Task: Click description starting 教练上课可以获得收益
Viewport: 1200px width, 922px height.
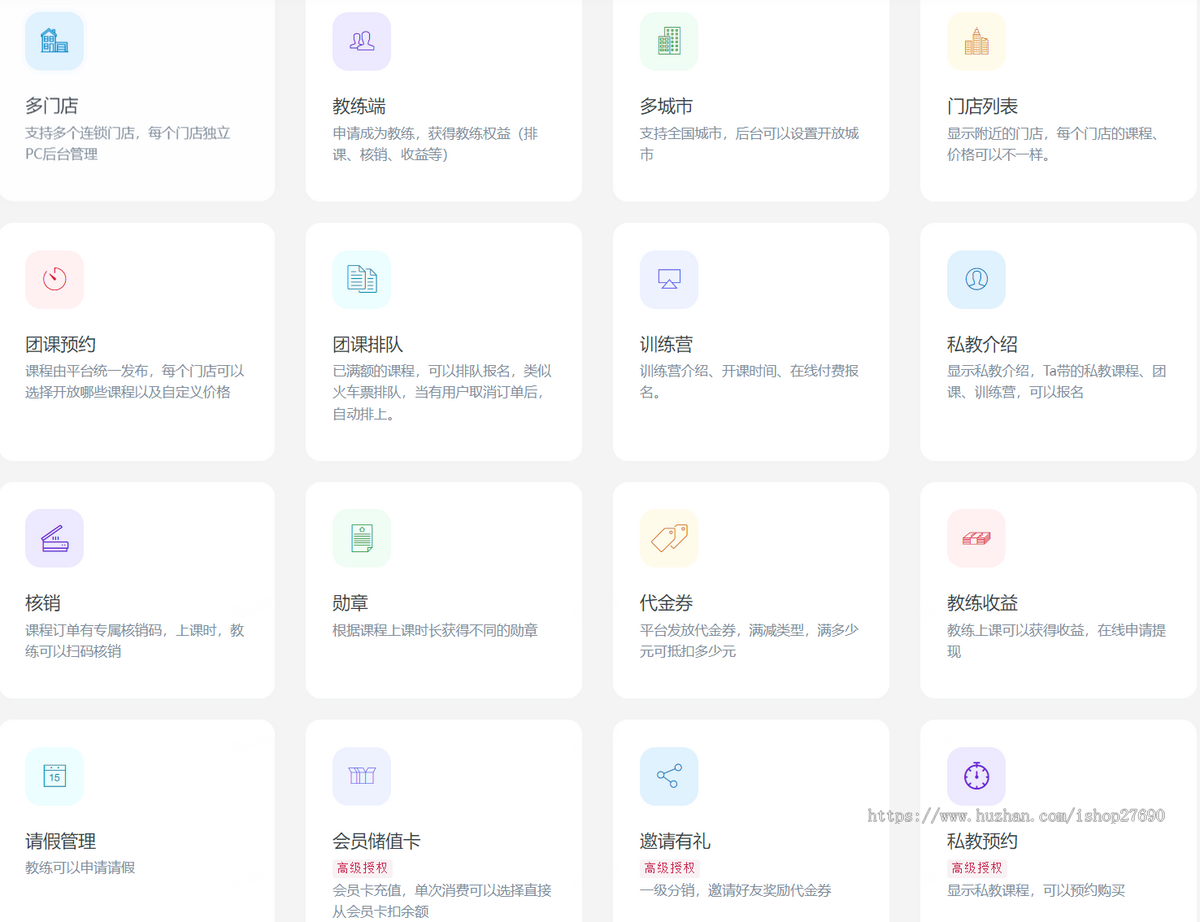Action: (x=1056, y=640)
